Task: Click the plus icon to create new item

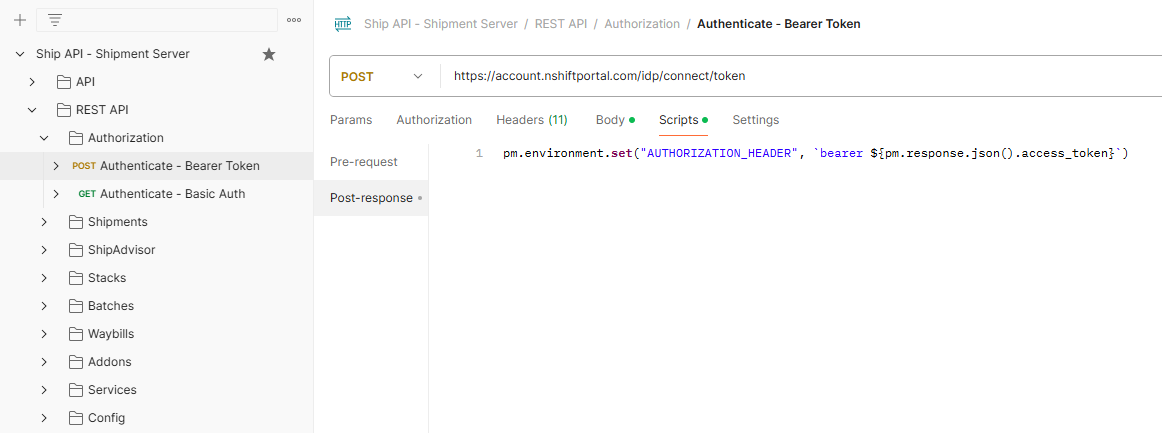Action: [19, 20]
